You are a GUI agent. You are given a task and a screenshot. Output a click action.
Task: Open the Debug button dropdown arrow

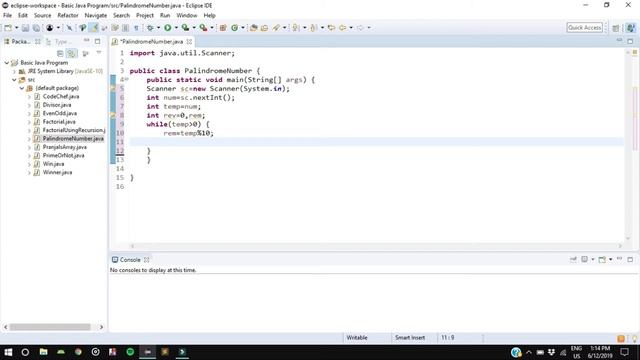pyautogui.click(x=158, y=28)
